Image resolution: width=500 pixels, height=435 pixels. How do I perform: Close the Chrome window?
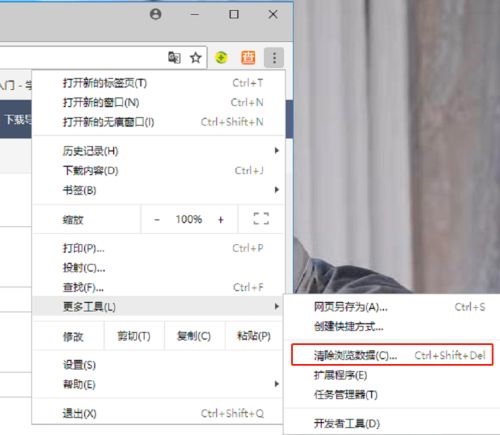[x=273, y=14]
